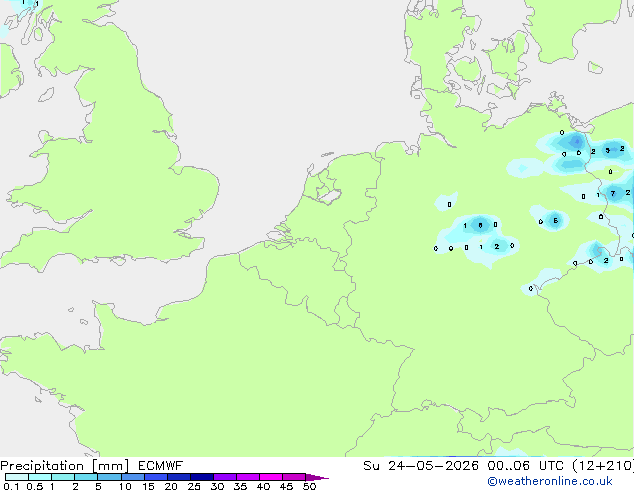Click the date text 'Su 24-05-2026'

point(421,466)
